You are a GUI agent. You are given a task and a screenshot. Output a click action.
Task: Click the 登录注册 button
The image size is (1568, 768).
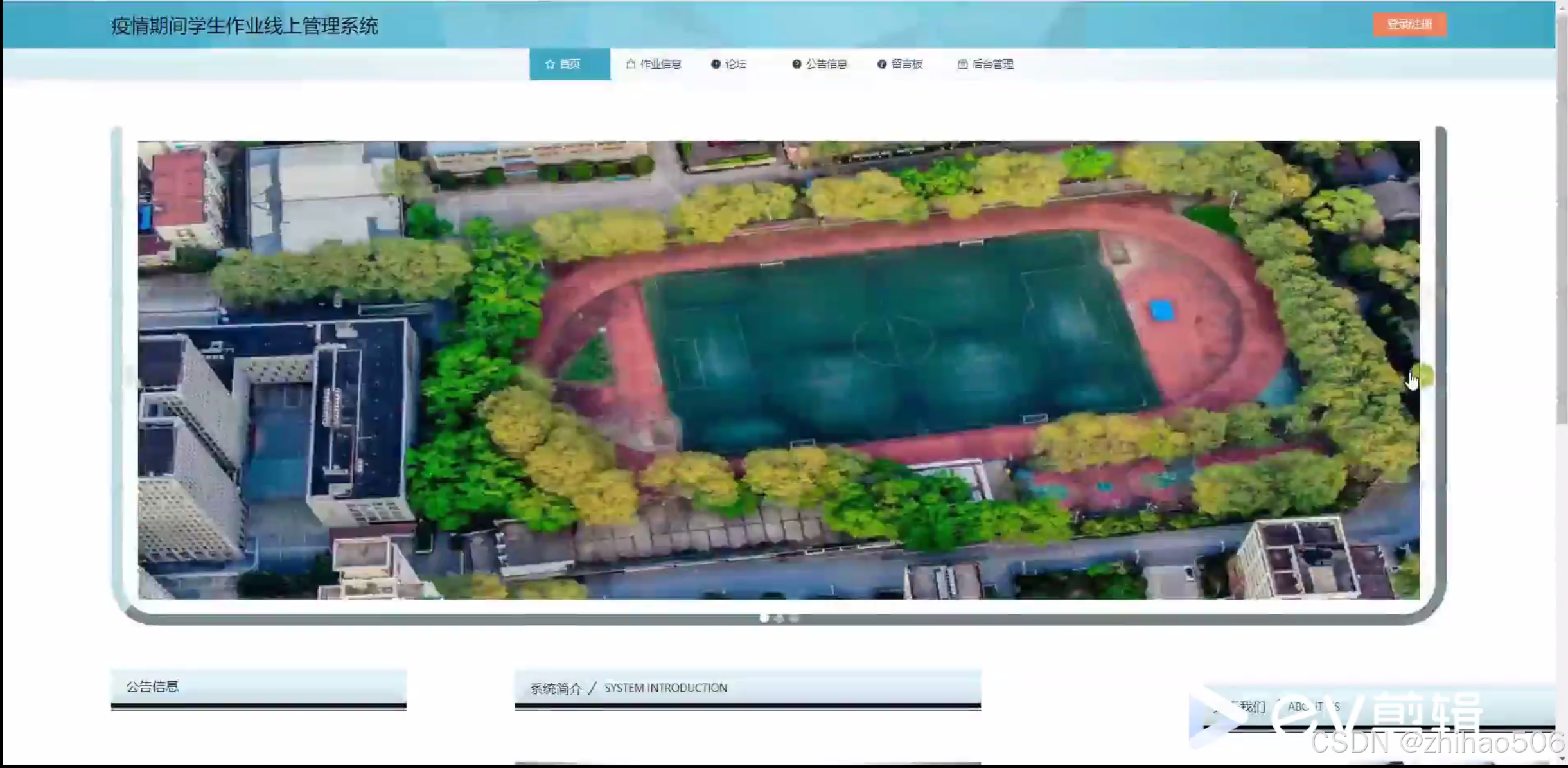coord(1409,24)
